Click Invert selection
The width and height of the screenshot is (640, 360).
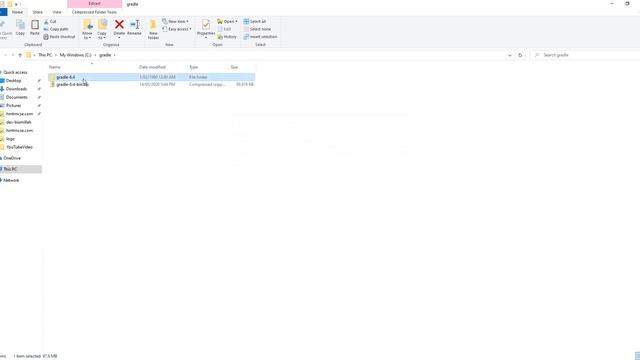click(x=260, y=37)
